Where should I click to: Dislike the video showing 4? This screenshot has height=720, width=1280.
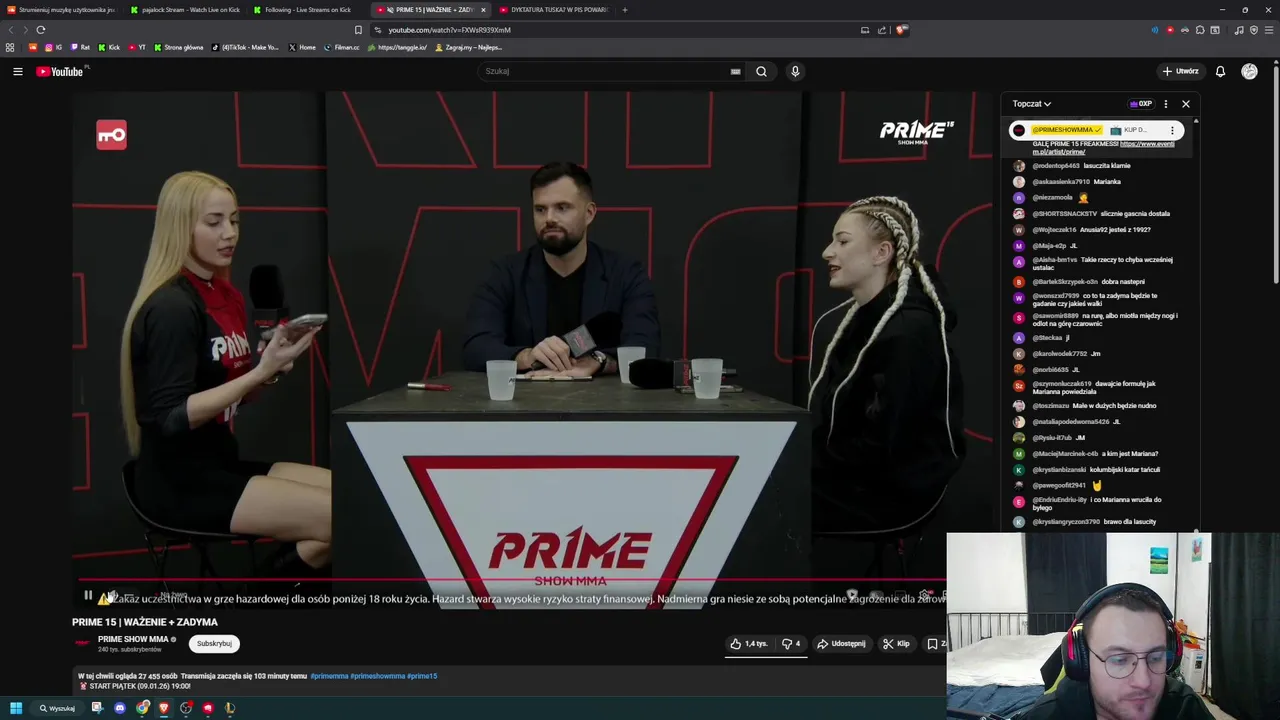pyautogui.click(x=791, y=644)
